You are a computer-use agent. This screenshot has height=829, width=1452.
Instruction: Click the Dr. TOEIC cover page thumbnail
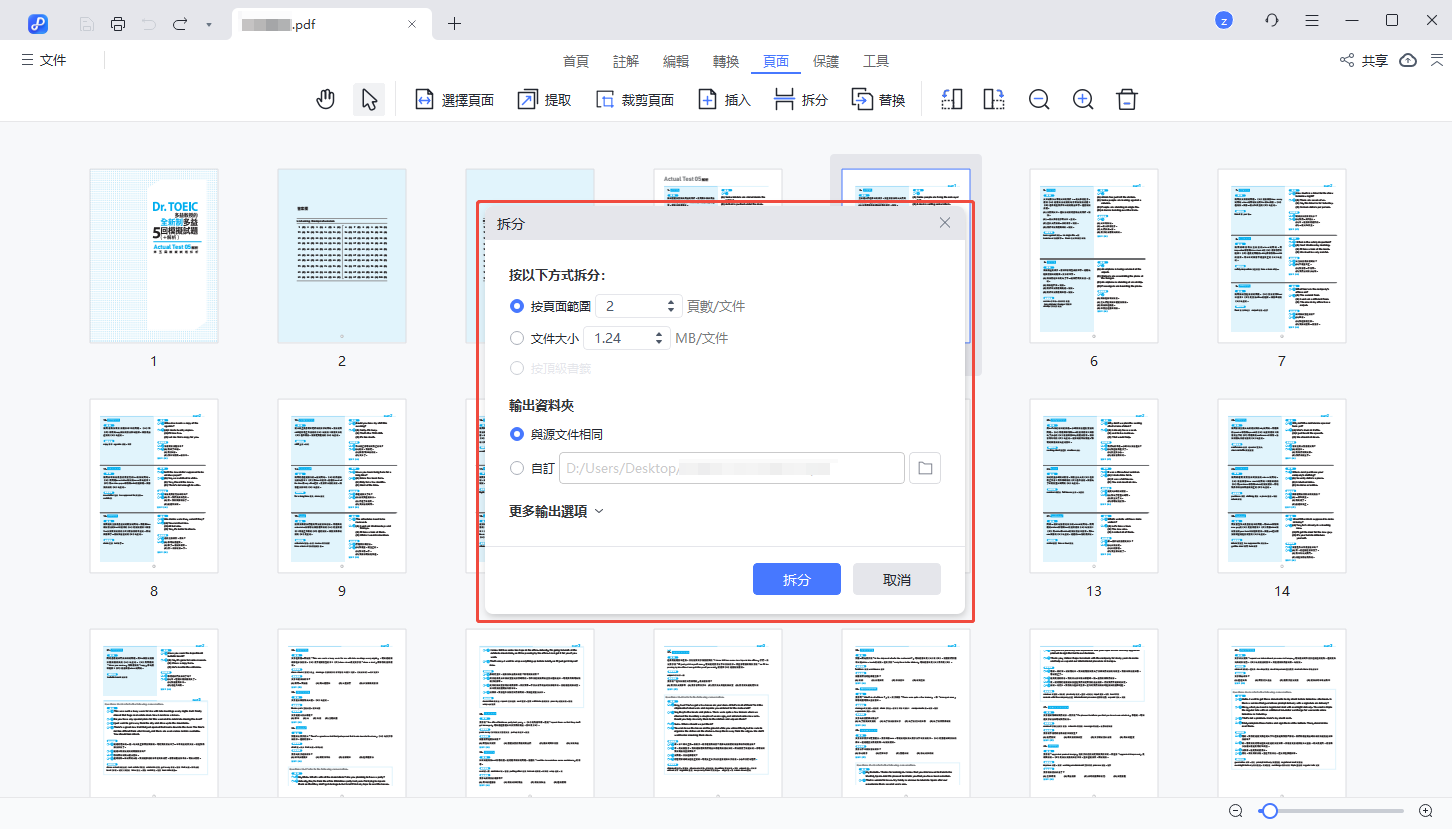(154, 257)
